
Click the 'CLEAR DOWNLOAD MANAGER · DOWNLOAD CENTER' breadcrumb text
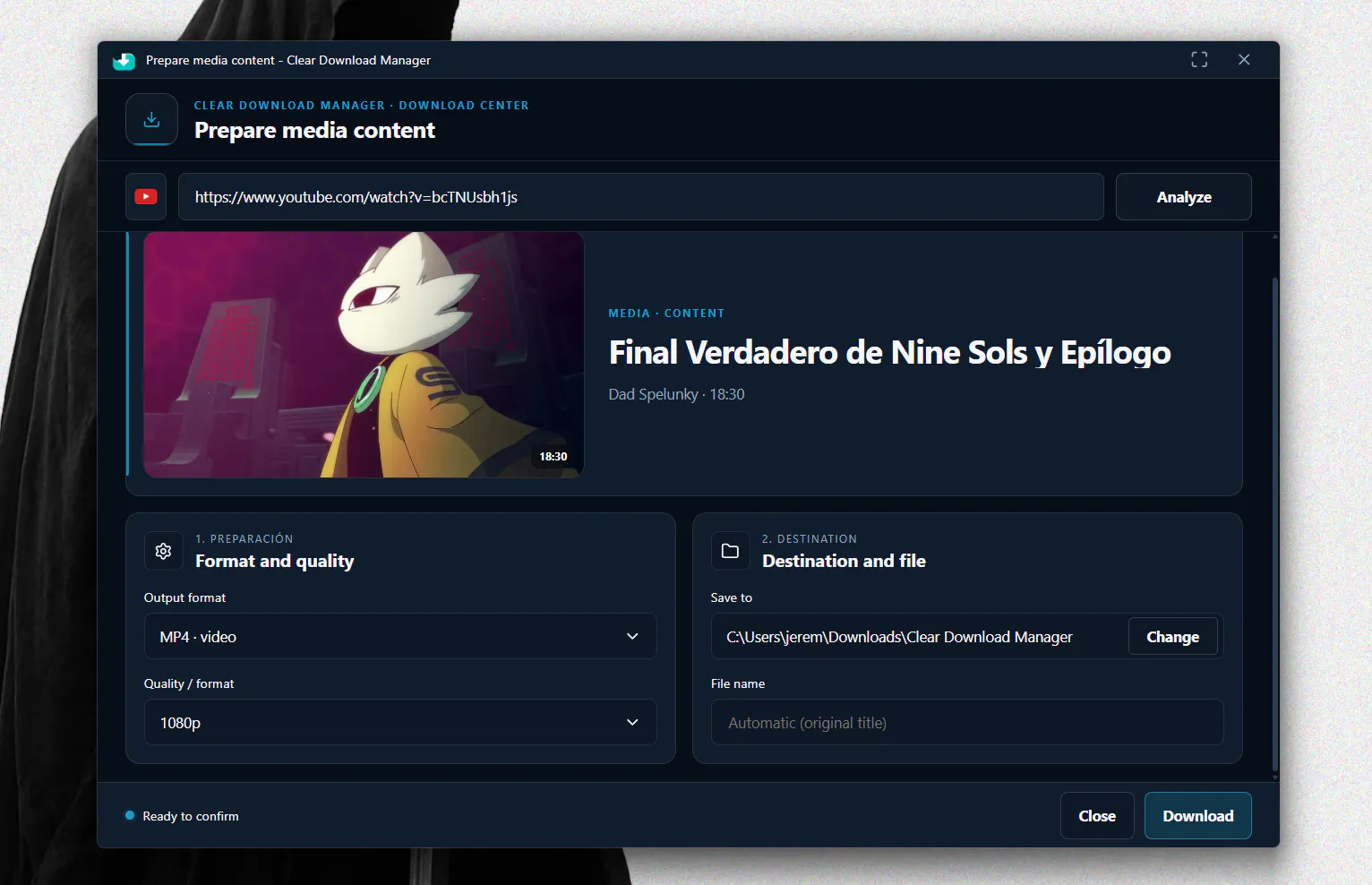362,106
